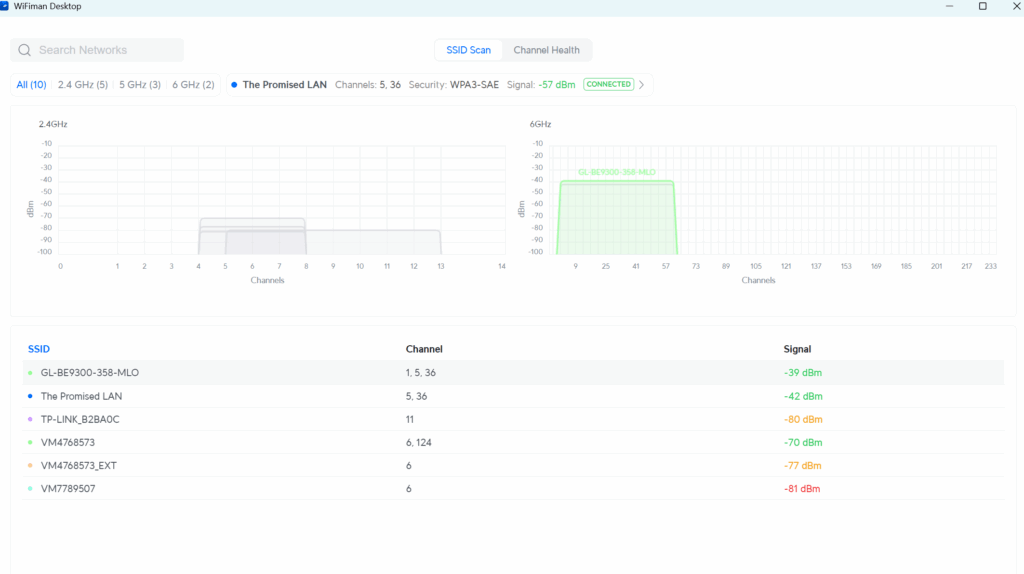1024x574 pixels.
Task: Select The Promised LAN table row
Action: [513, 396]
